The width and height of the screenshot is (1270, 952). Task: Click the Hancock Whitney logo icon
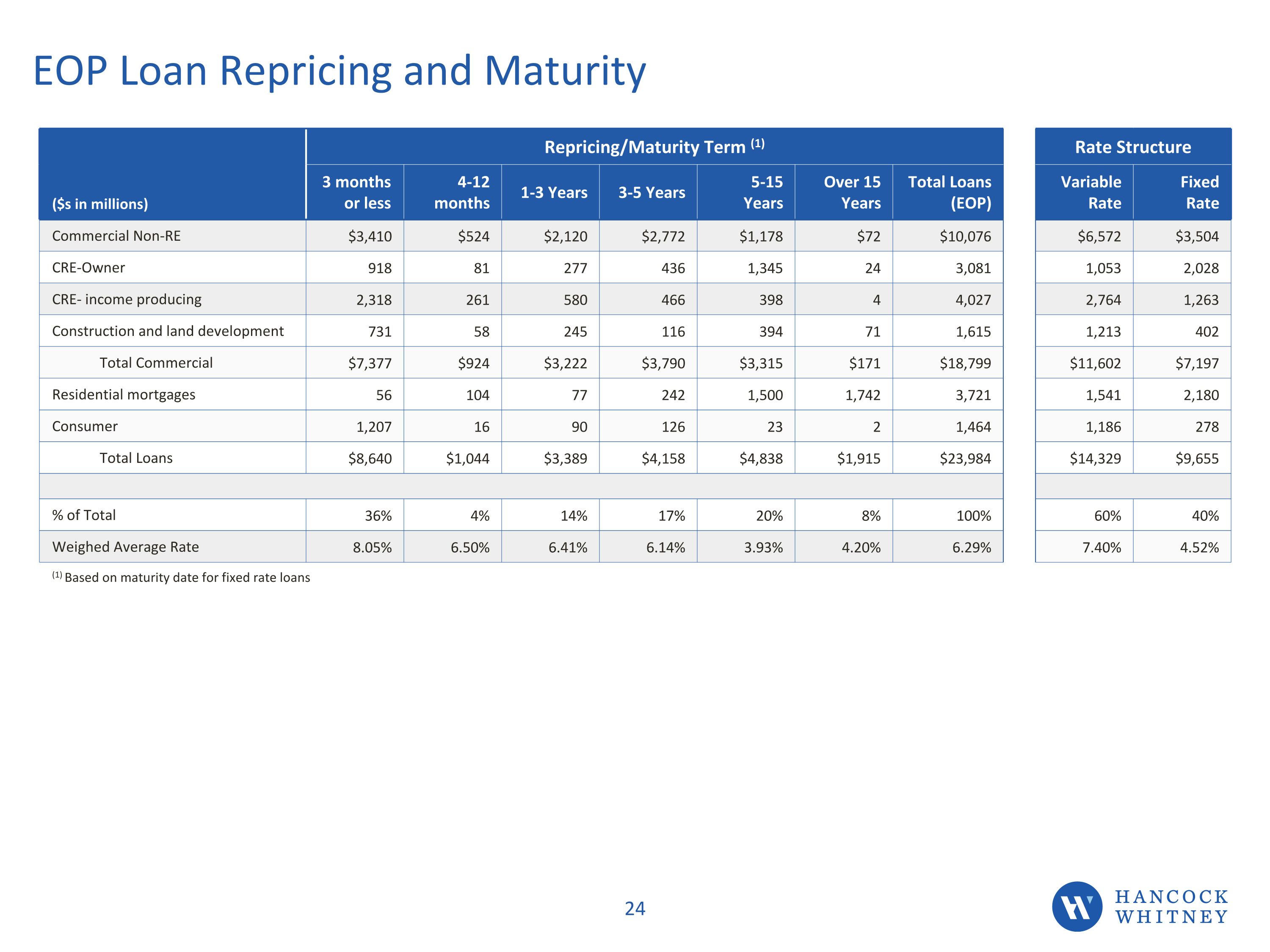1077,906
